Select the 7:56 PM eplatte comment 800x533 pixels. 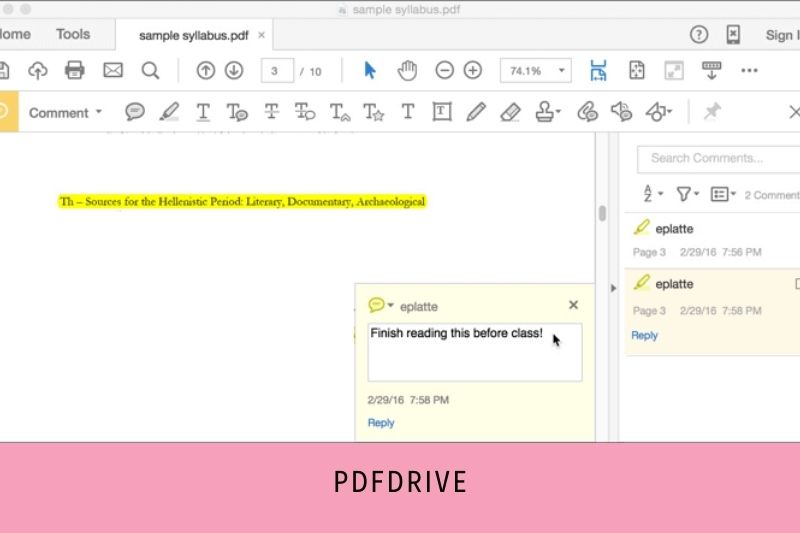click(x=712, y=240)
